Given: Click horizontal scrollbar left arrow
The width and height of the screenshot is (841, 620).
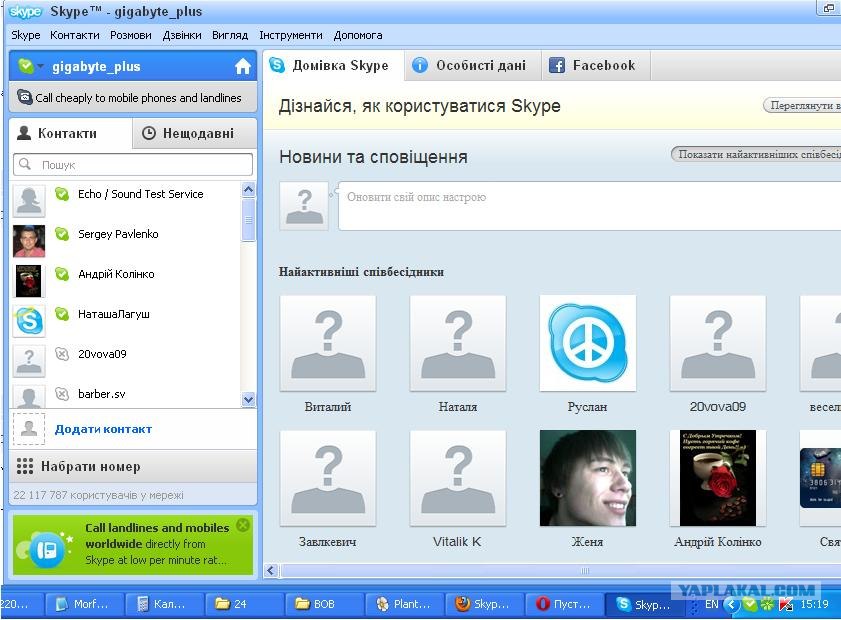Looking at the screenshot, I should tap(271, 571).
